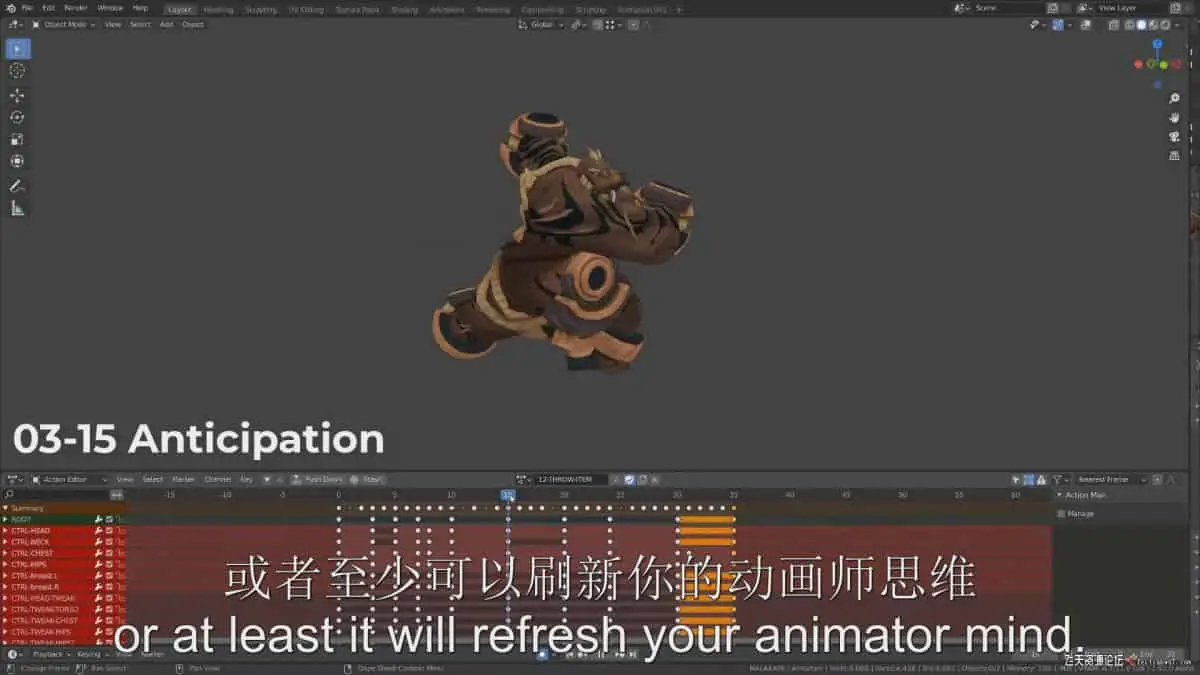Toggle CTRL-HEAD channel wrench icon

pyautogui.click(x=98, y=530)
